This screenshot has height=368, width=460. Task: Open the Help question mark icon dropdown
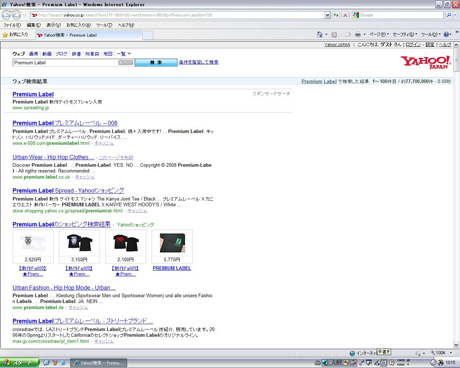[448, 34]
